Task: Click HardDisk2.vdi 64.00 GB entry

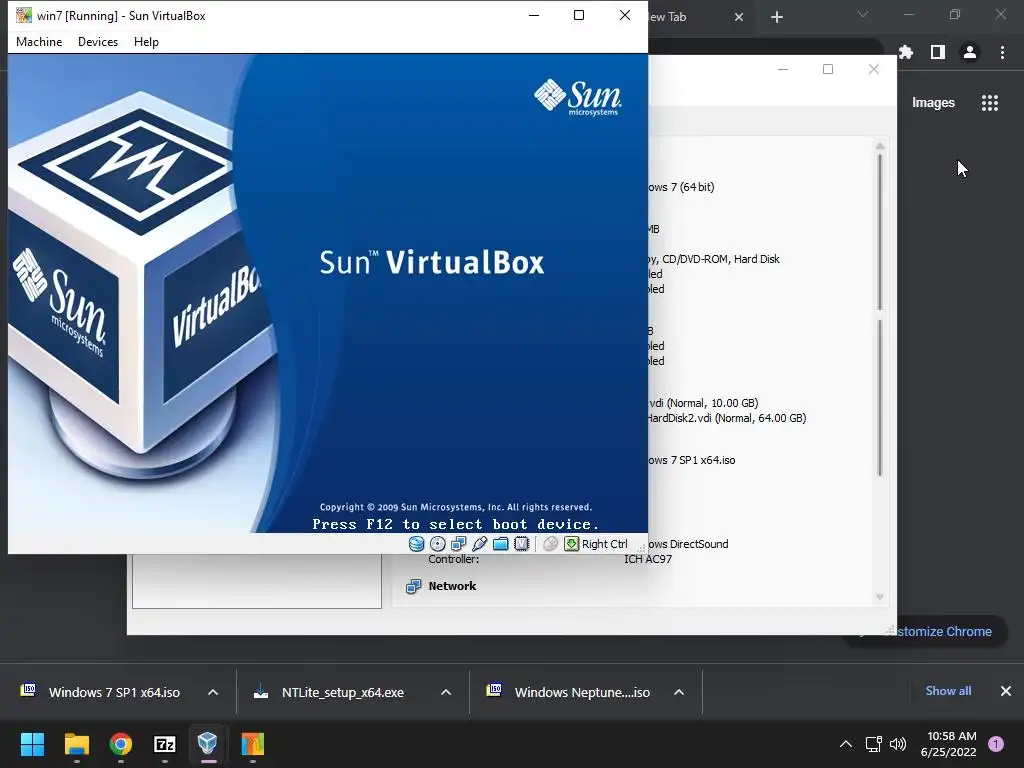Action: point(726,418)
